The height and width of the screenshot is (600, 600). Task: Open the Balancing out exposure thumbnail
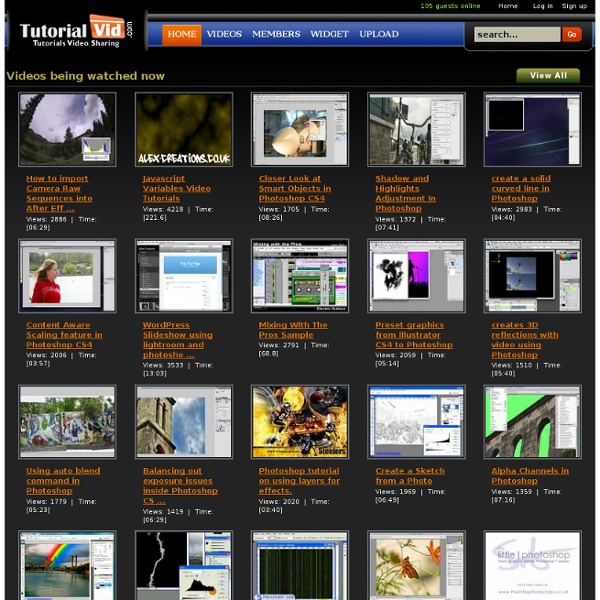click(184, 422)
